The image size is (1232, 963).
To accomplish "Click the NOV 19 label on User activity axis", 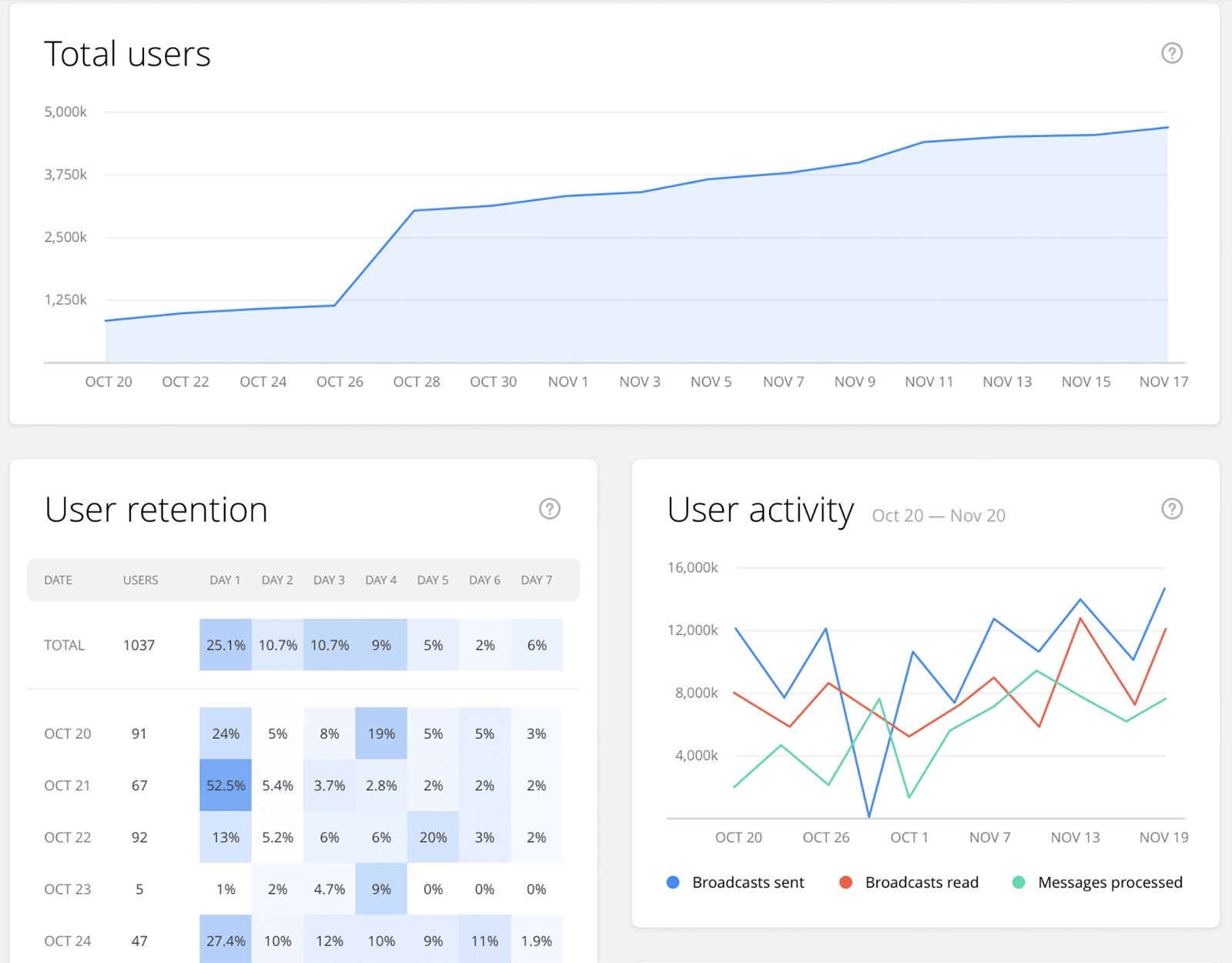I will click(x=1163, y=838).
